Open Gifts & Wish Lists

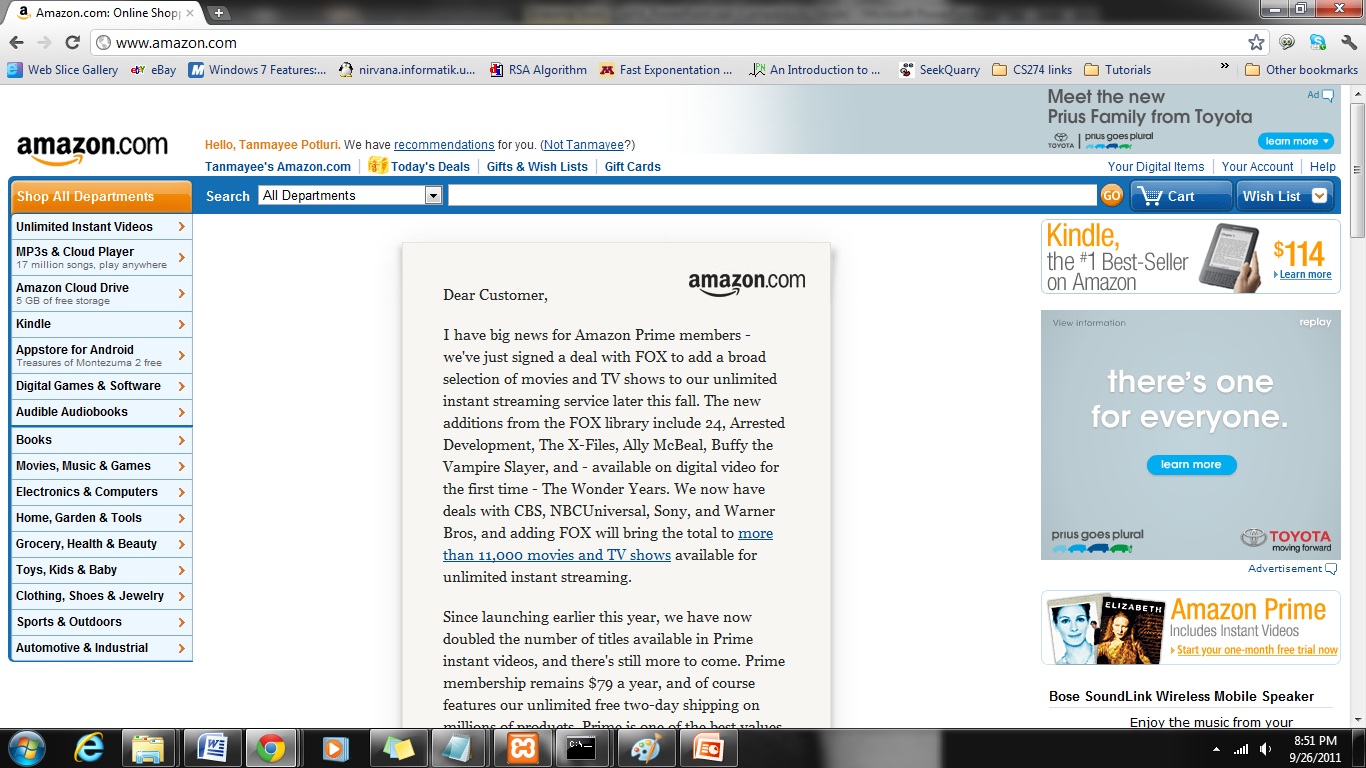pos(537,167)
